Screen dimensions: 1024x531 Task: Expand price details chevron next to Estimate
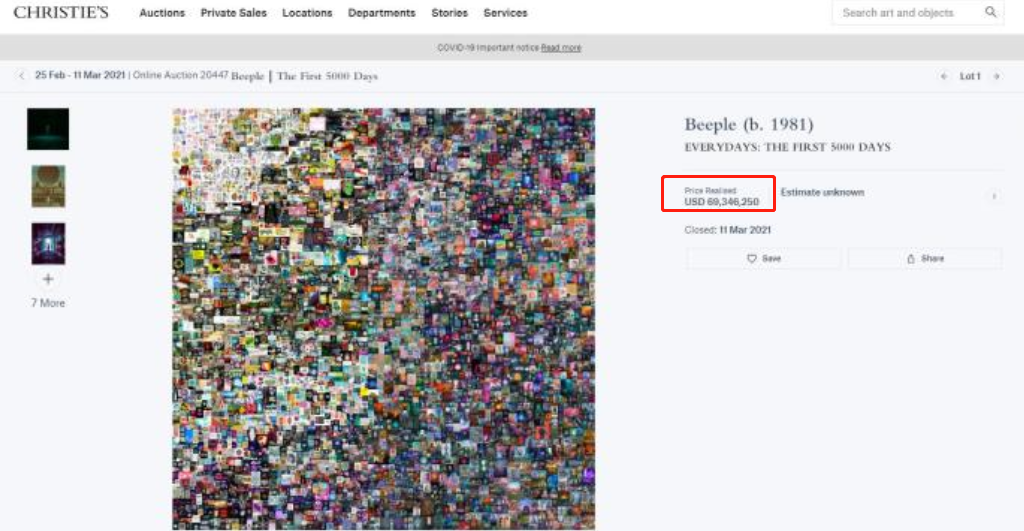(x=994, y=196)
